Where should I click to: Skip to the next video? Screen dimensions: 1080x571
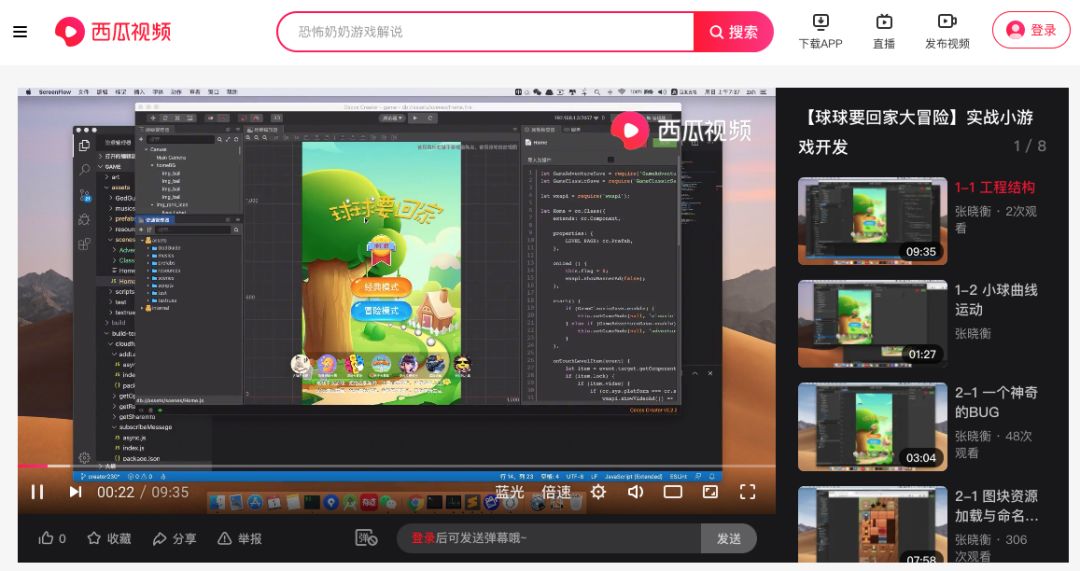tap(75, 492)
